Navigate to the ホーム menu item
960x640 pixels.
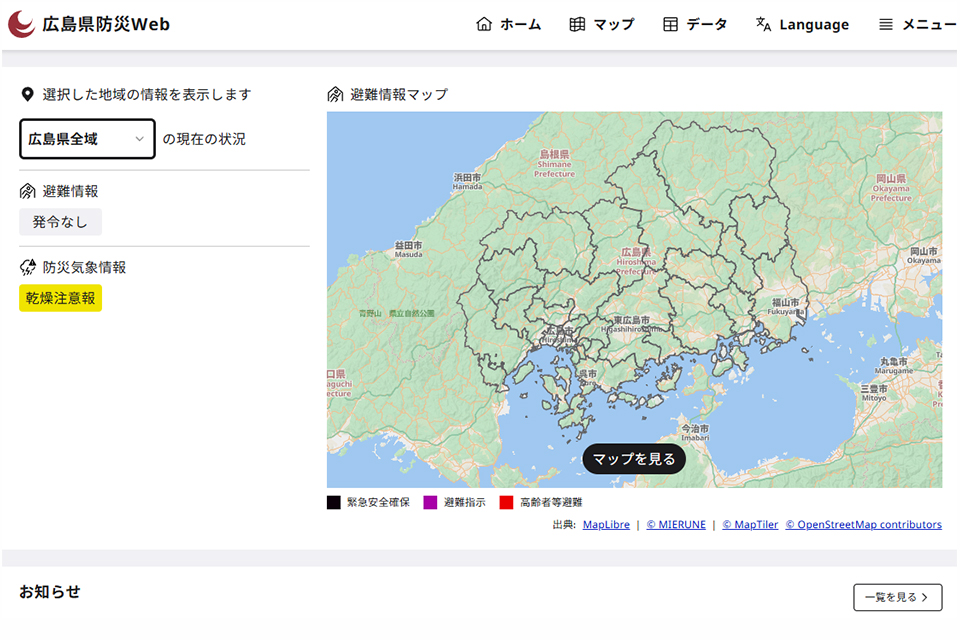(519, 24)
